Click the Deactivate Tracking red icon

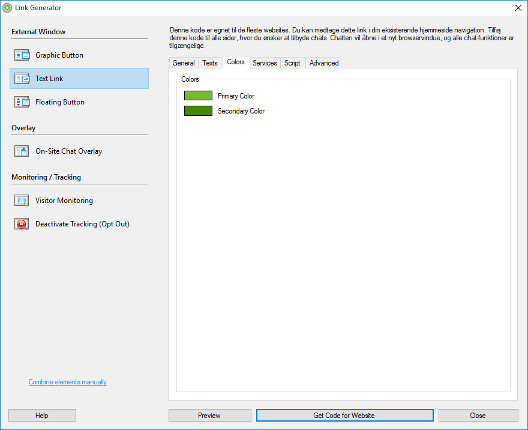(x=22, y=224)
